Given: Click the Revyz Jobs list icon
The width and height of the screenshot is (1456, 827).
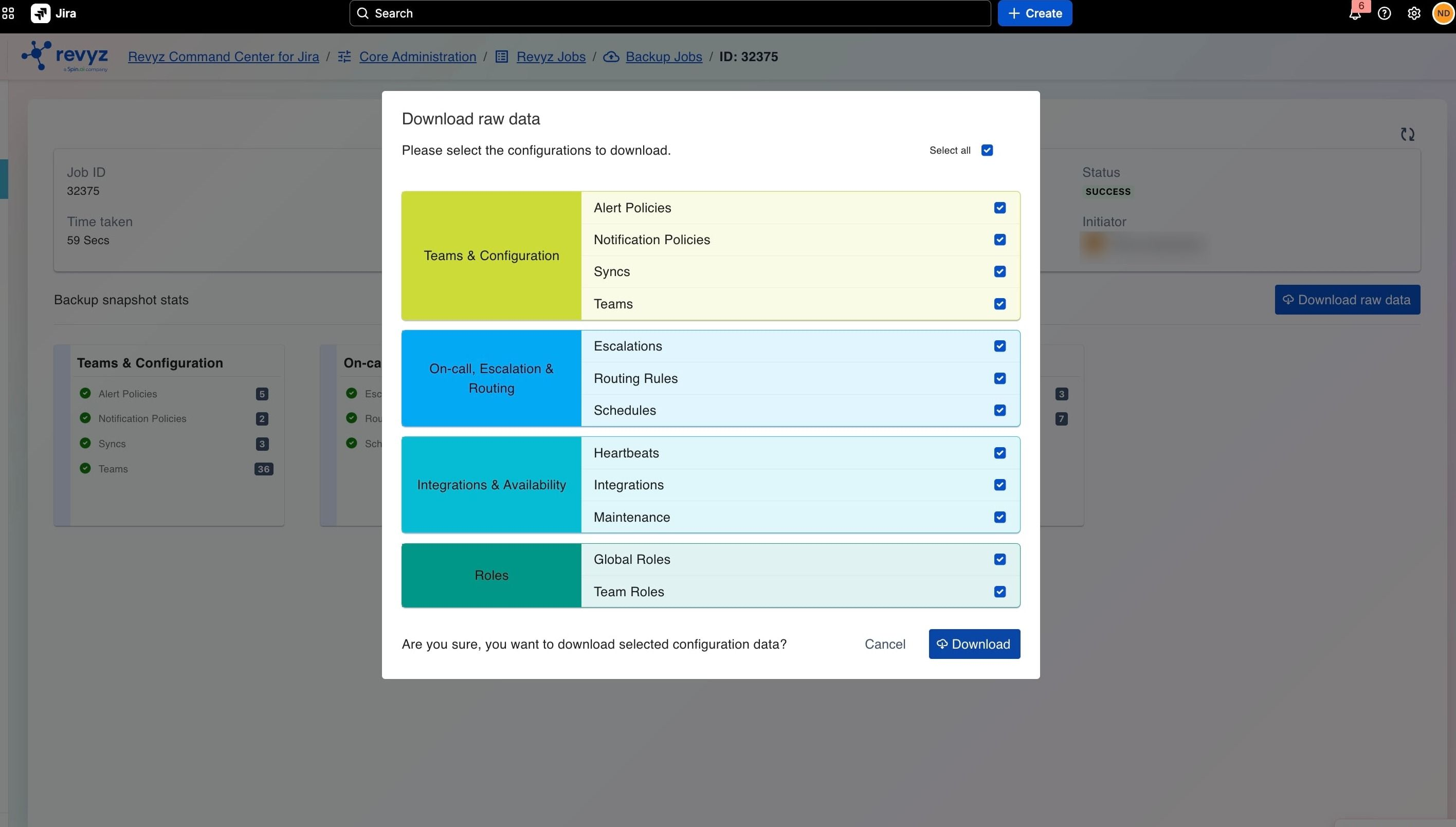Looking at the screenshot, I should [x=502, y=56].
